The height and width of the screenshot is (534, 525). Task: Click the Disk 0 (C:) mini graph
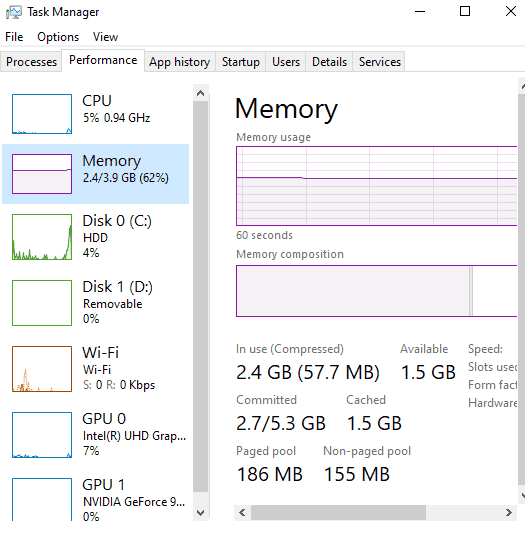coord(42,237)
